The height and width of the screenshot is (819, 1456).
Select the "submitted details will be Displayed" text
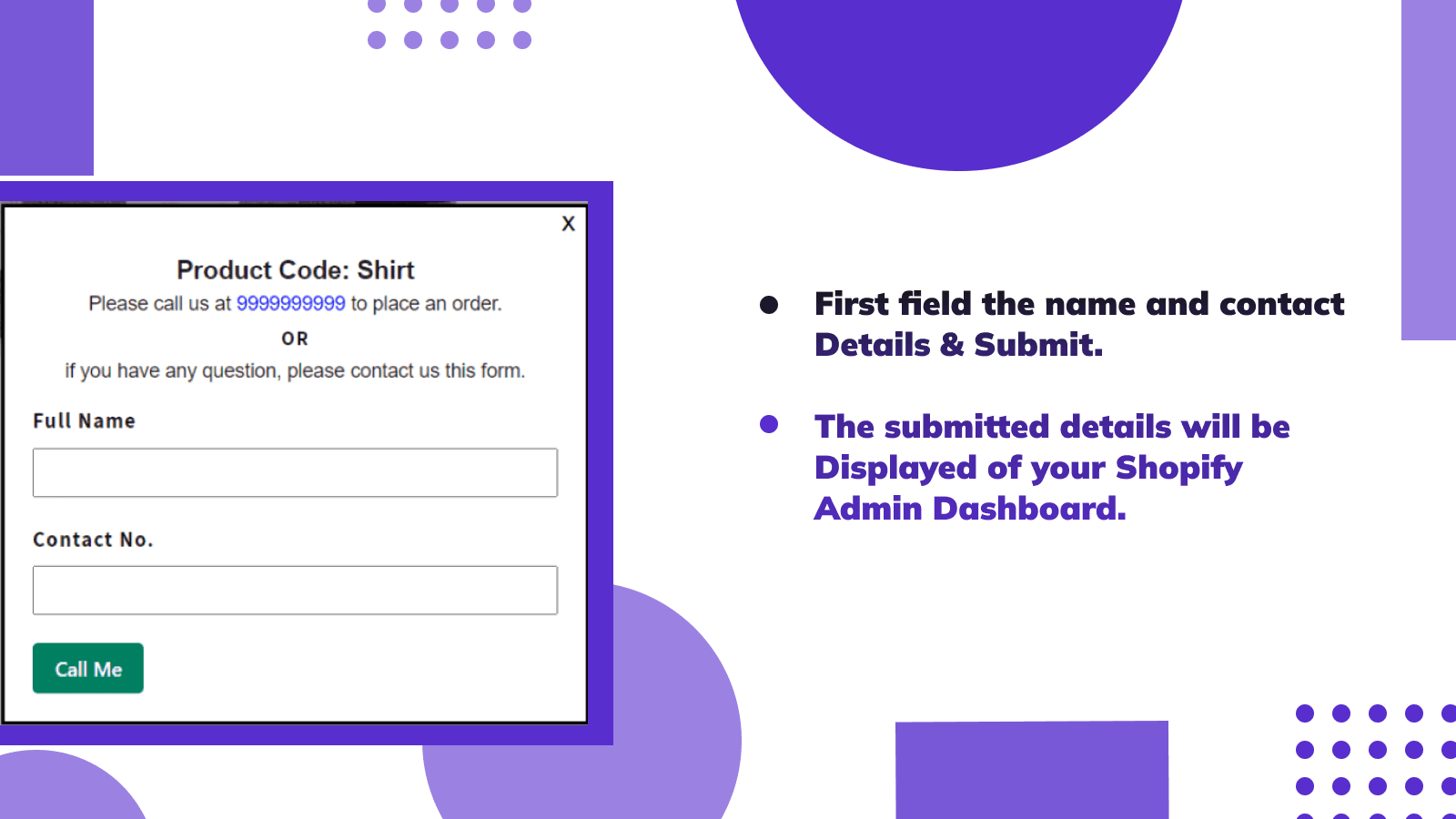1051,467
